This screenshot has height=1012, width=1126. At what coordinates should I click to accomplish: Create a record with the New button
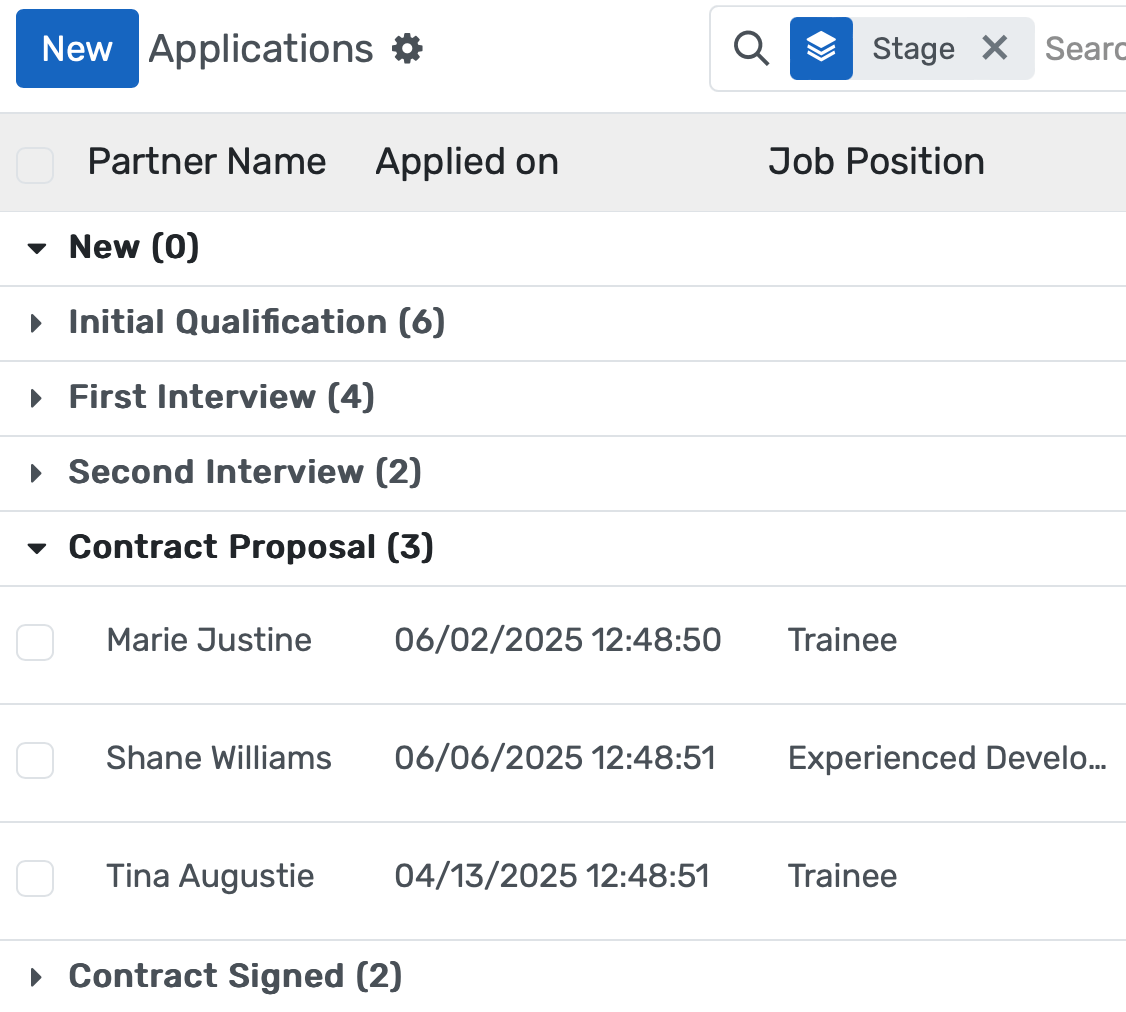pos(77,47)
